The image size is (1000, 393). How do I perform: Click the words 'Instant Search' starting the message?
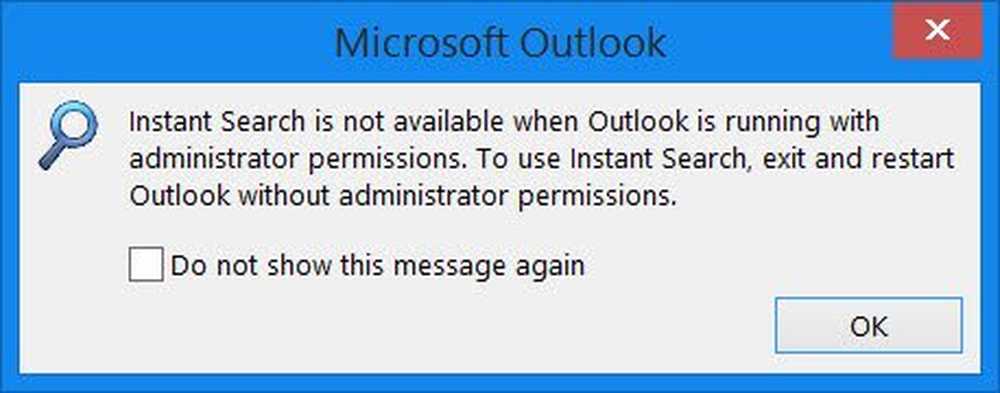[217, 122]
